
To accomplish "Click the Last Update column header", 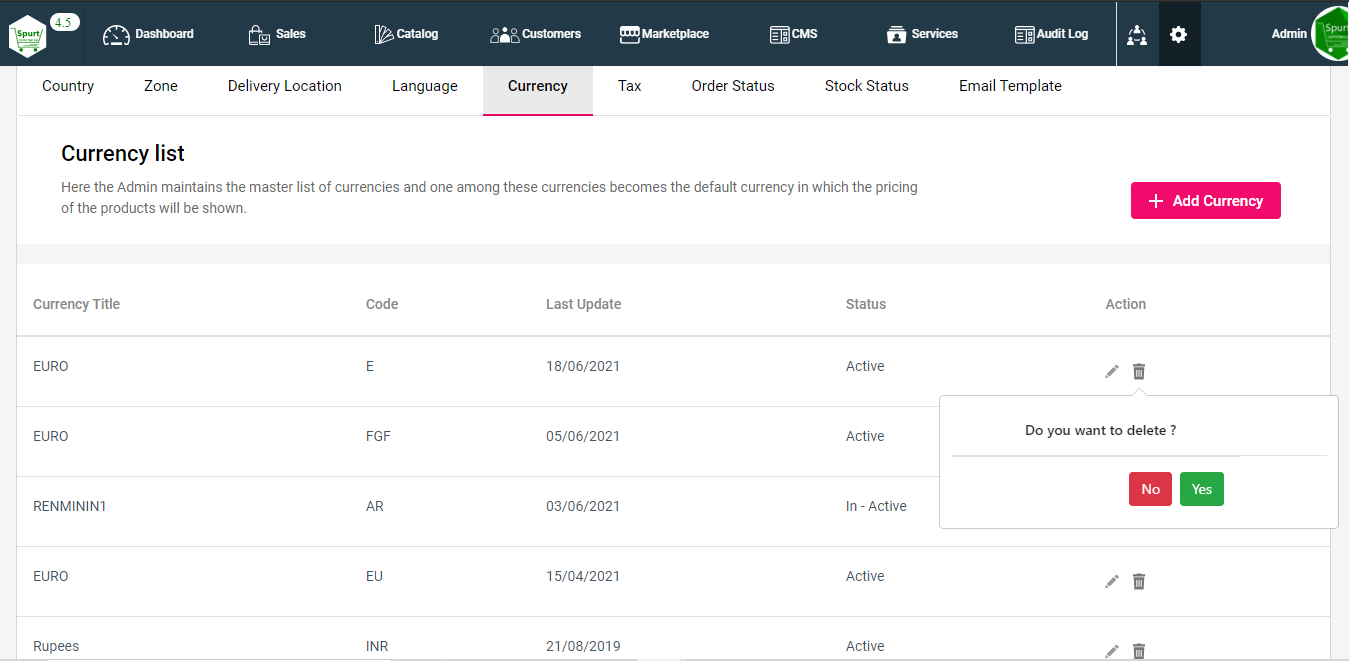I will [583, 304].
